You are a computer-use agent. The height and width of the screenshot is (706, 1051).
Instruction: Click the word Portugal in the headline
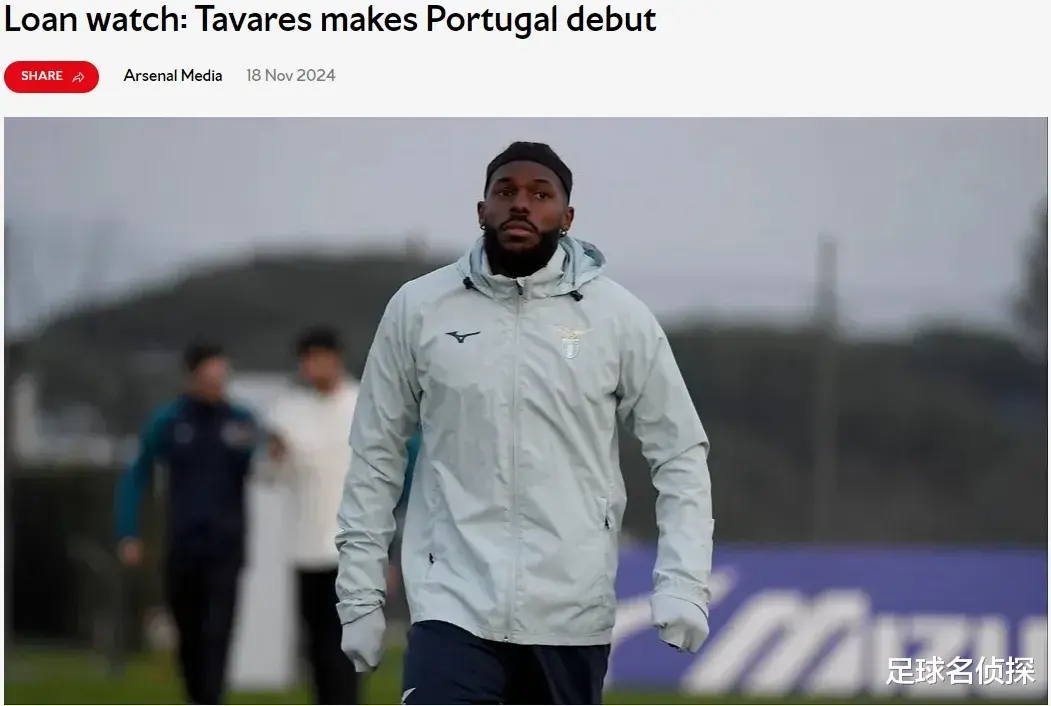tap(491, 19)
